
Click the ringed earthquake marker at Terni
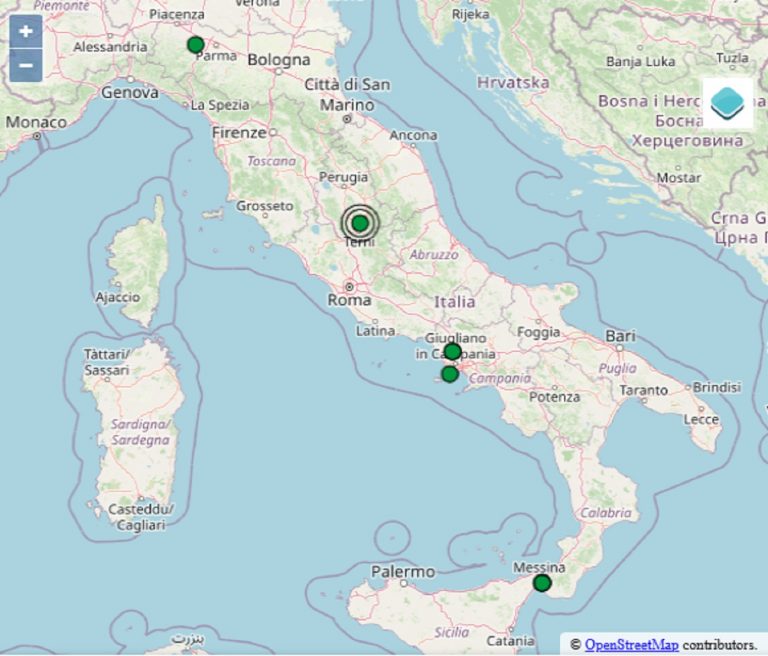(x=360, y=223)
